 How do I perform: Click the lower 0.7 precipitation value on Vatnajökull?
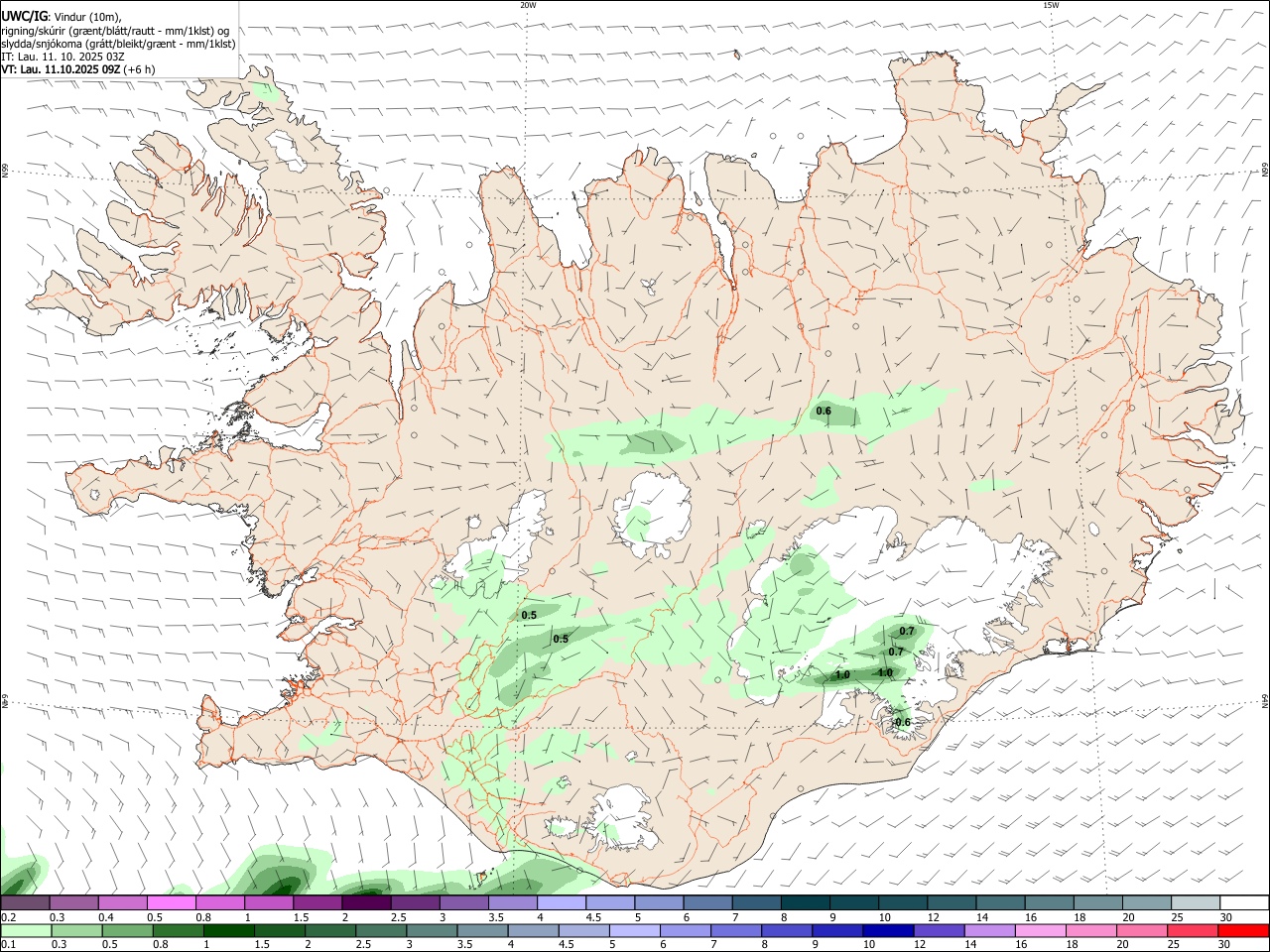tap(896, 652)
